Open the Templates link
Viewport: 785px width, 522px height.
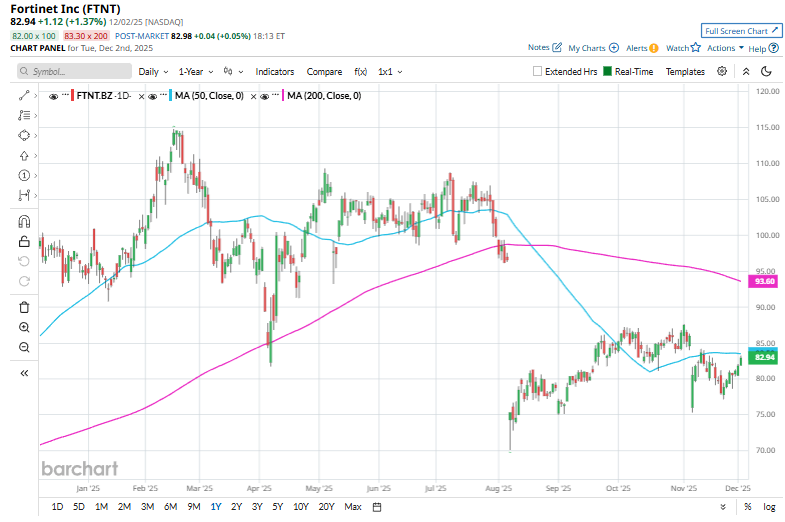[x=685, y=72]
